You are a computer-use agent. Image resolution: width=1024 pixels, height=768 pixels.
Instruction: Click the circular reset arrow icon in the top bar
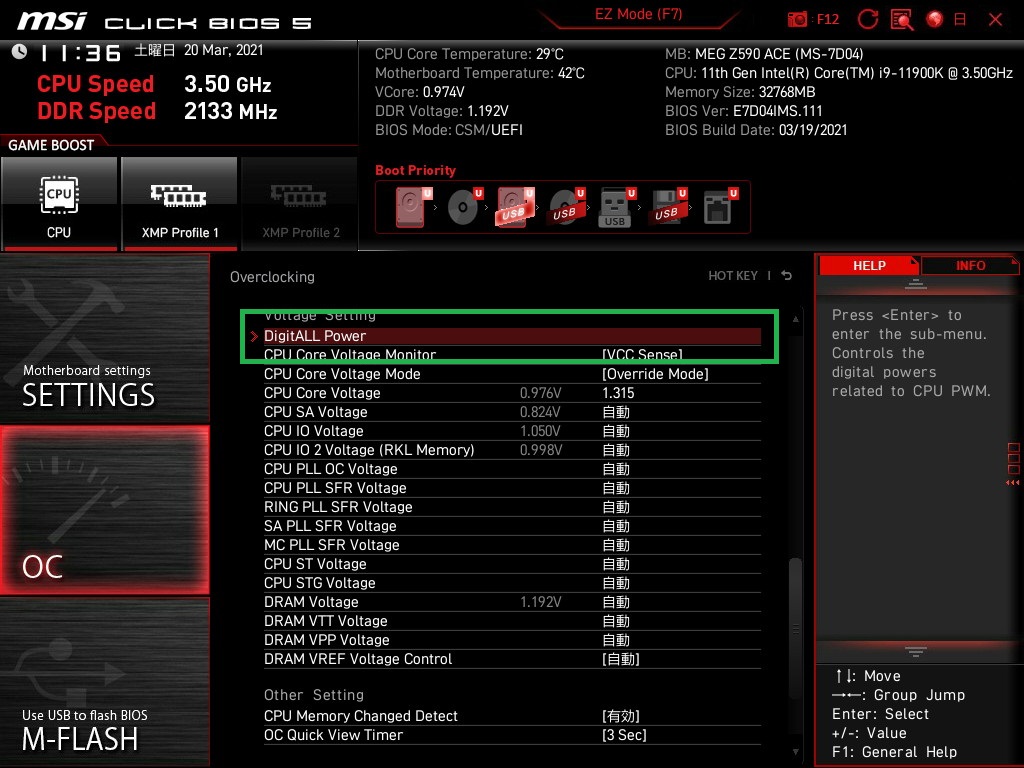(x=867, y=20)
